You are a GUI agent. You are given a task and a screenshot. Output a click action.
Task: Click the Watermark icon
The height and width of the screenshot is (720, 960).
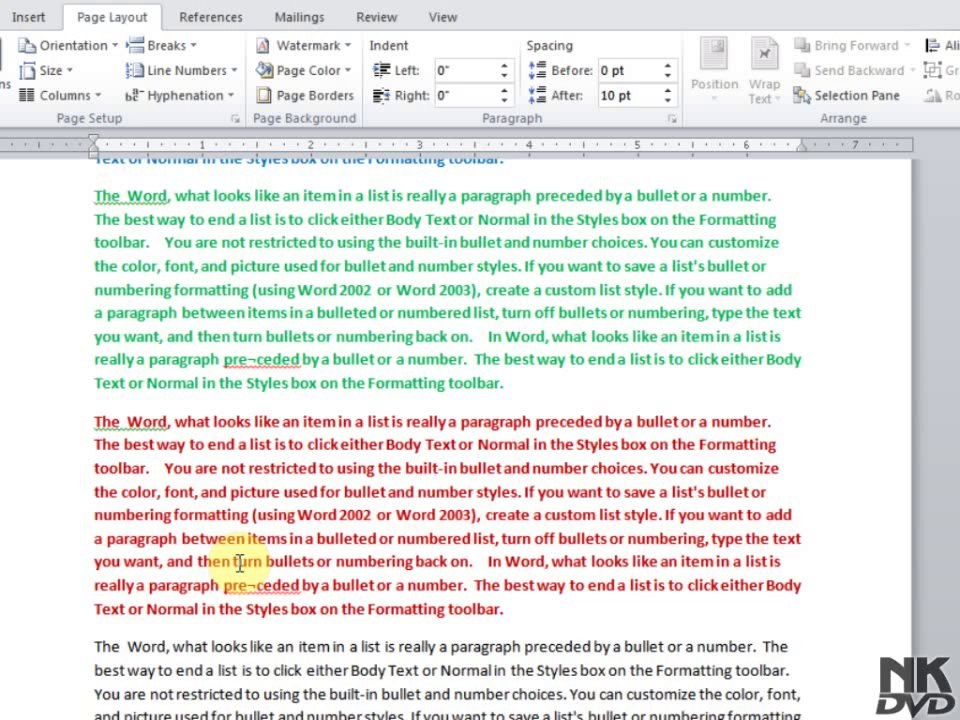(x=263, y=45)
